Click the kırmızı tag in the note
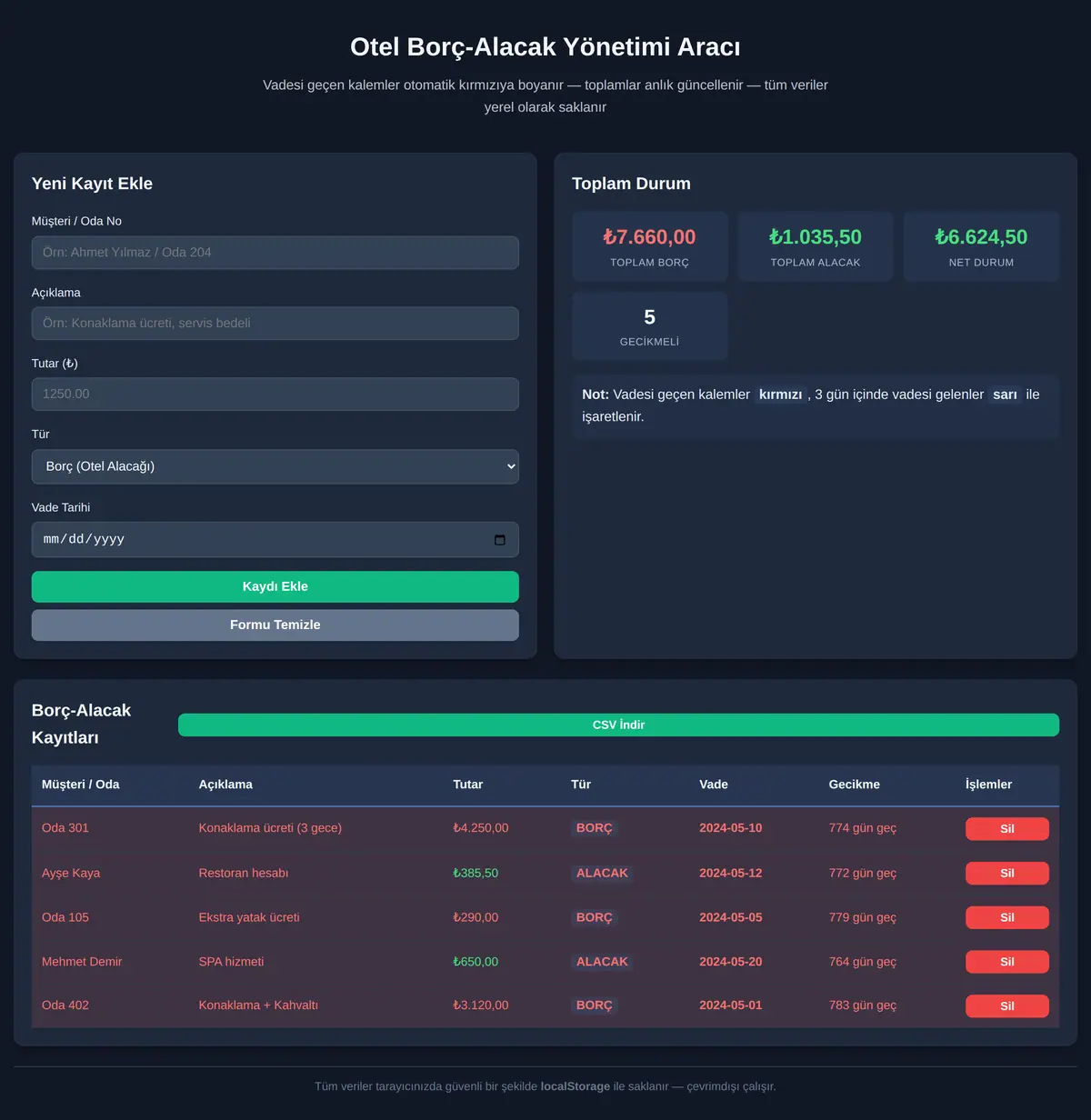 [781, 395]
